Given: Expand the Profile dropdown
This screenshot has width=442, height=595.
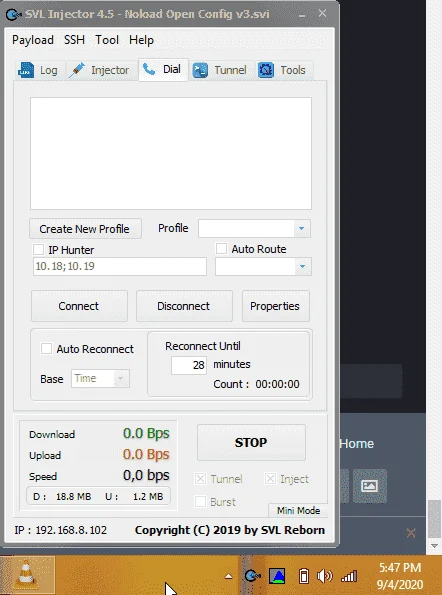Looking at the screenshot, I should (302, 228).
